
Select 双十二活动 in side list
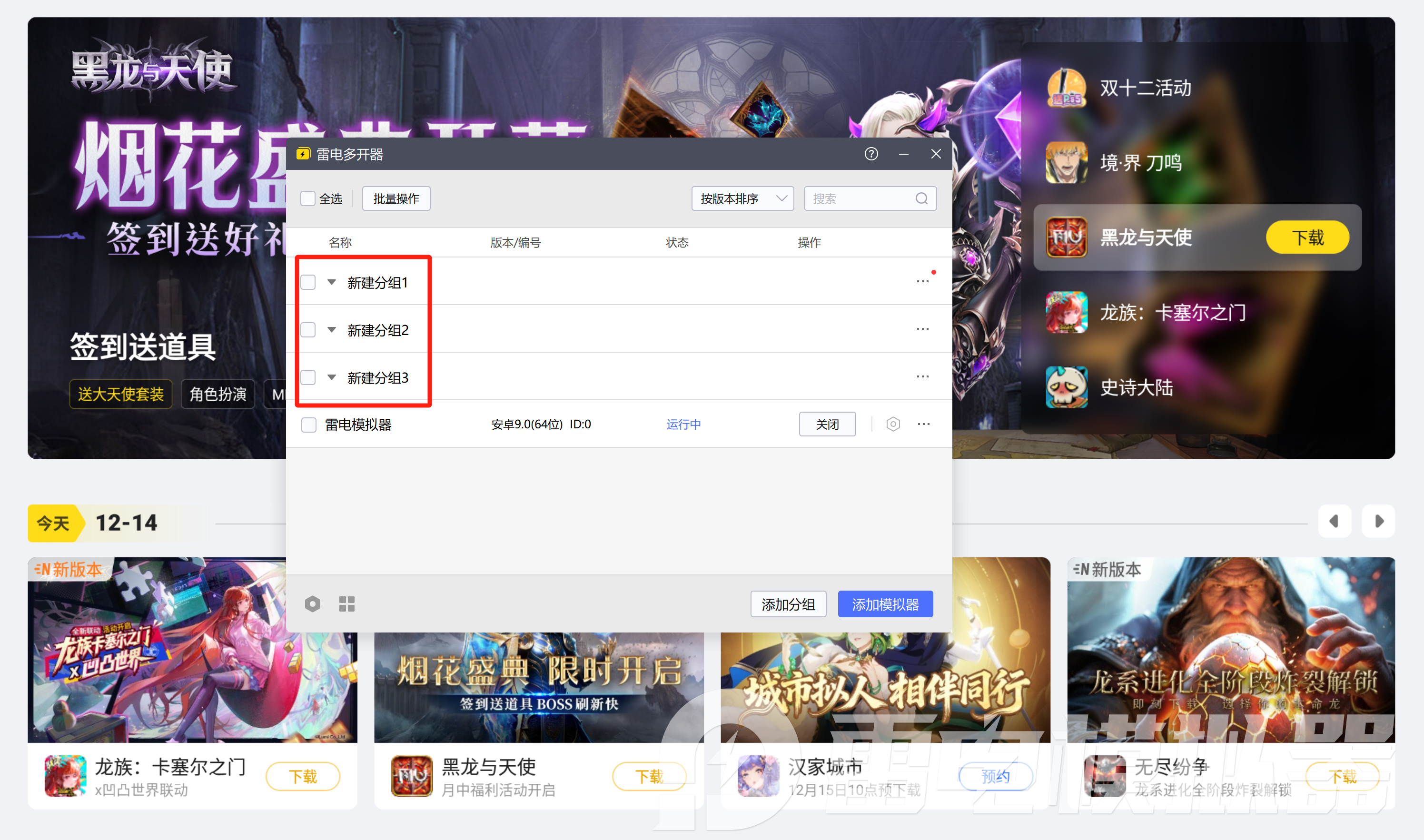(1145, 89)
